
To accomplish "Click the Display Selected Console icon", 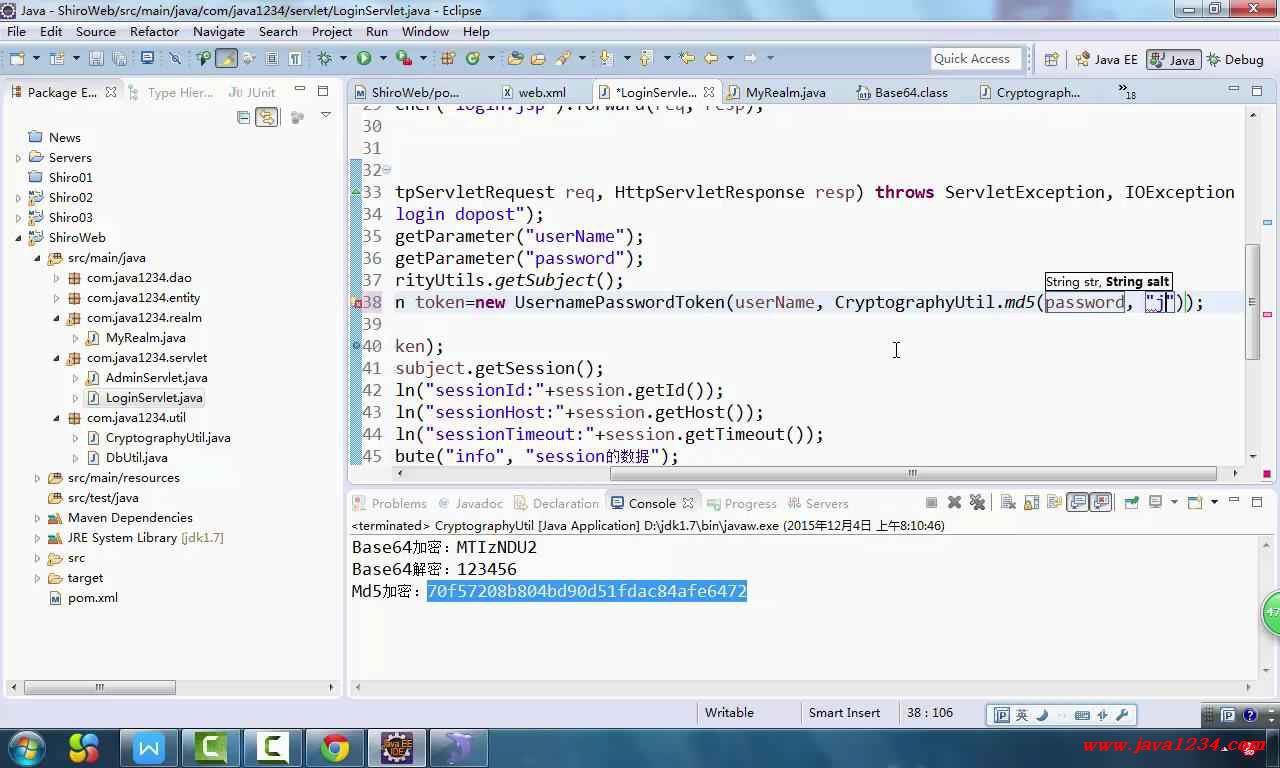I will [1155, 502].
